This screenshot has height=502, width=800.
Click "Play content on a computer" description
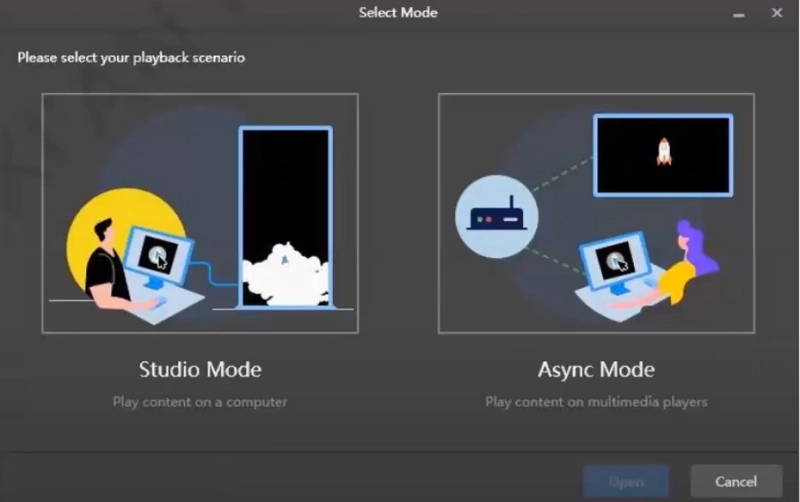[x=200, y=402]
